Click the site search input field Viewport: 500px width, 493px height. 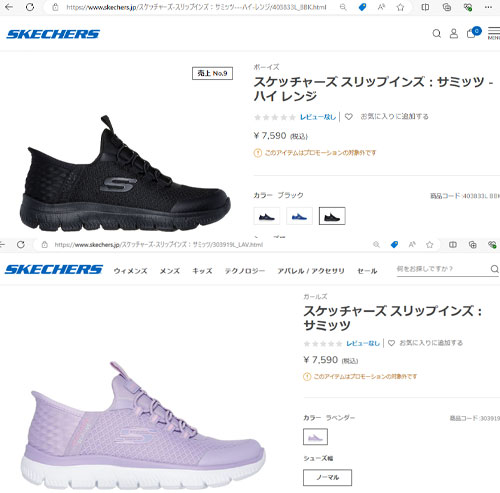443,269
